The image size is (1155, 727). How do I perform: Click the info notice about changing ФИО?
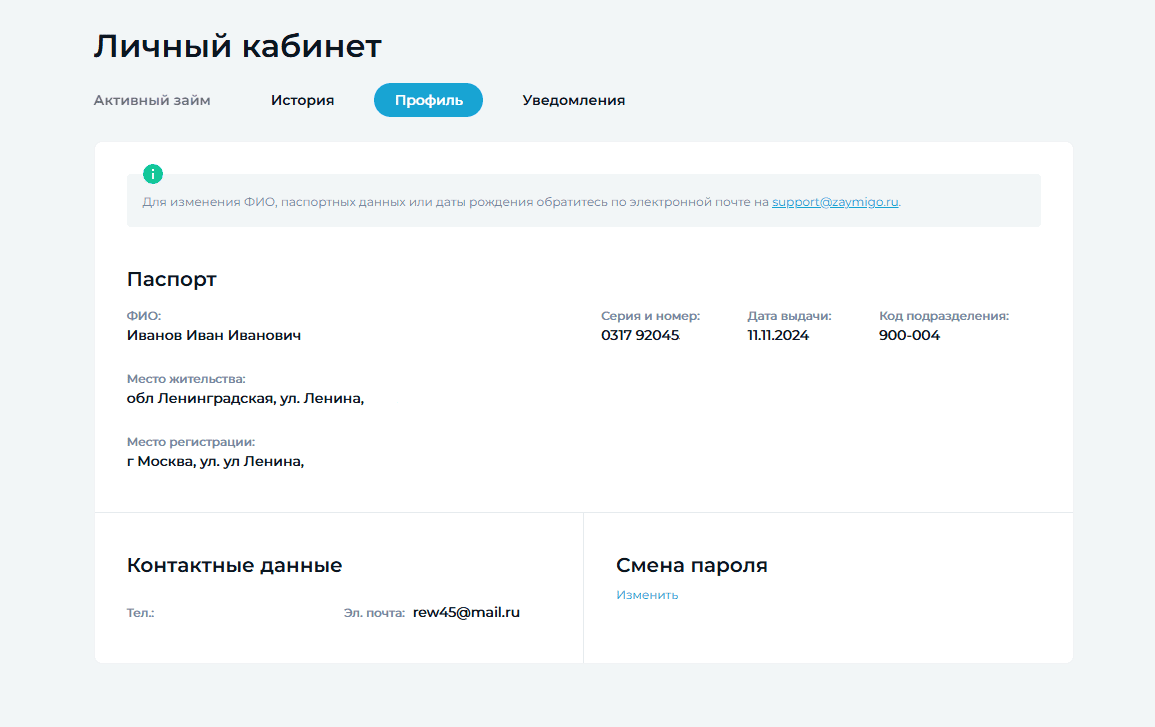tap(583, 200)
